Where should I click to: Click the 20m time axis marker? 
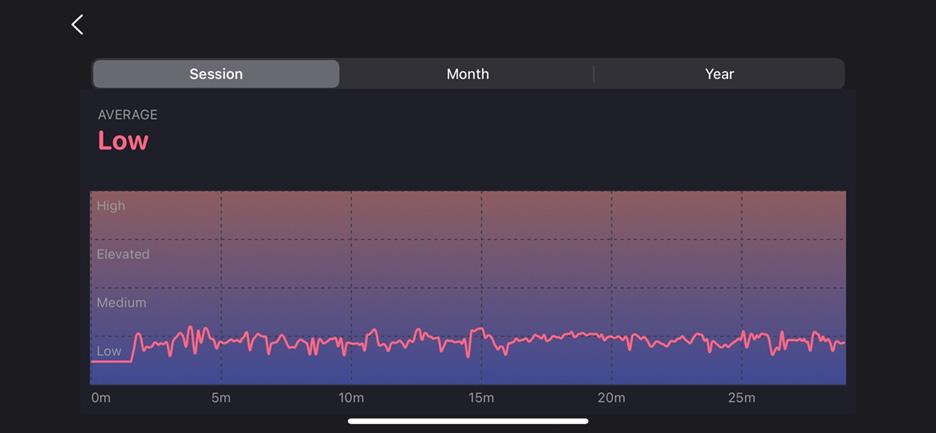click(611, 398)
